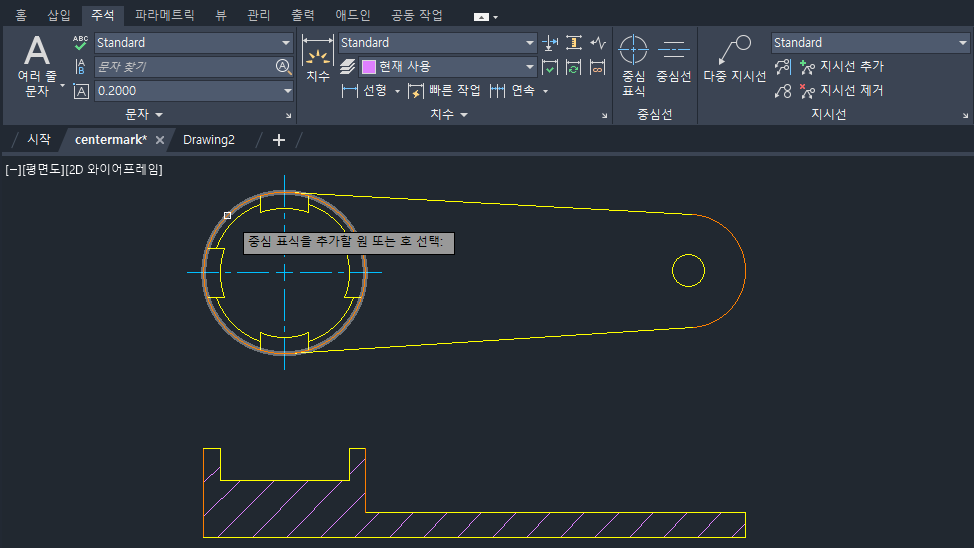Click the dimension layer stack icon
Screen dimensions: 974x548
pyautogui.click(x=348, y=66)
